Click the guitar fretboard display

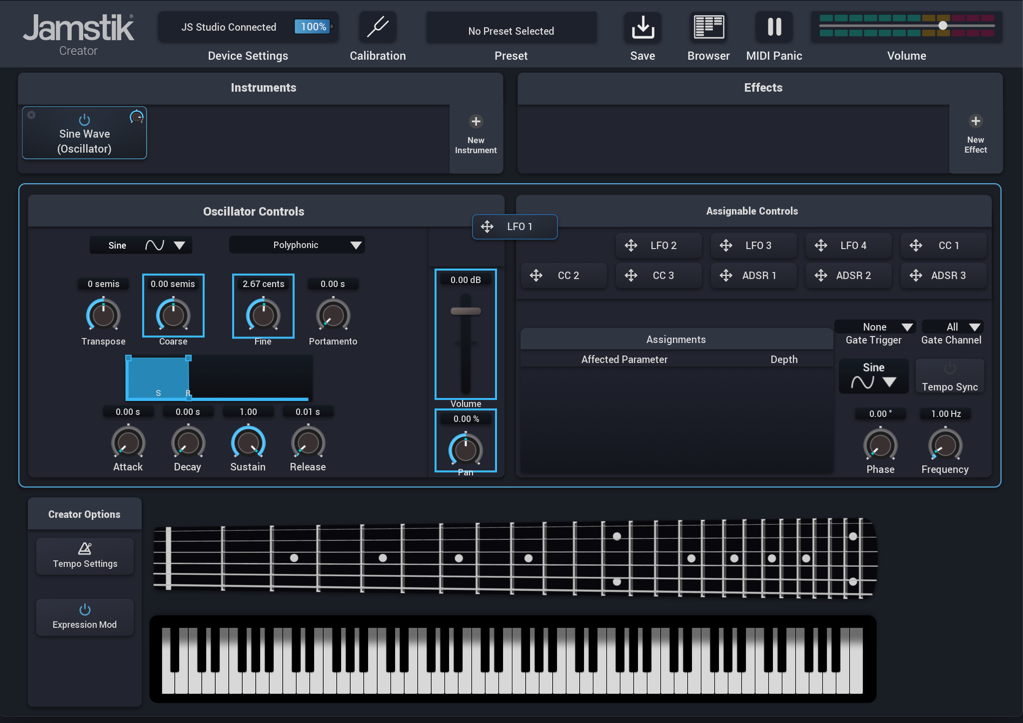(515, 559)
